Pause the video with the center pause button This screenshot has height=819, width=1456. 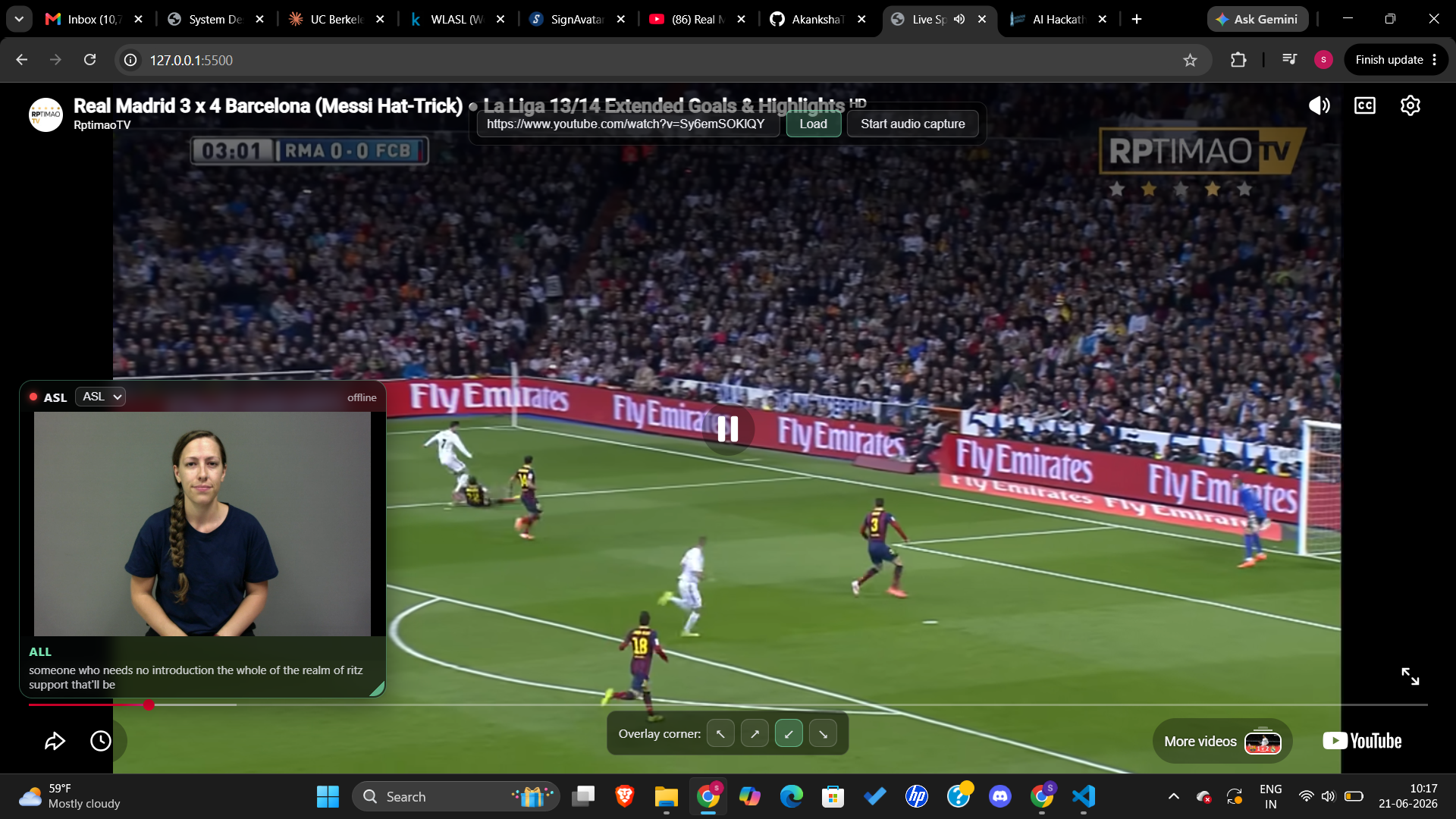pos(727,429)
